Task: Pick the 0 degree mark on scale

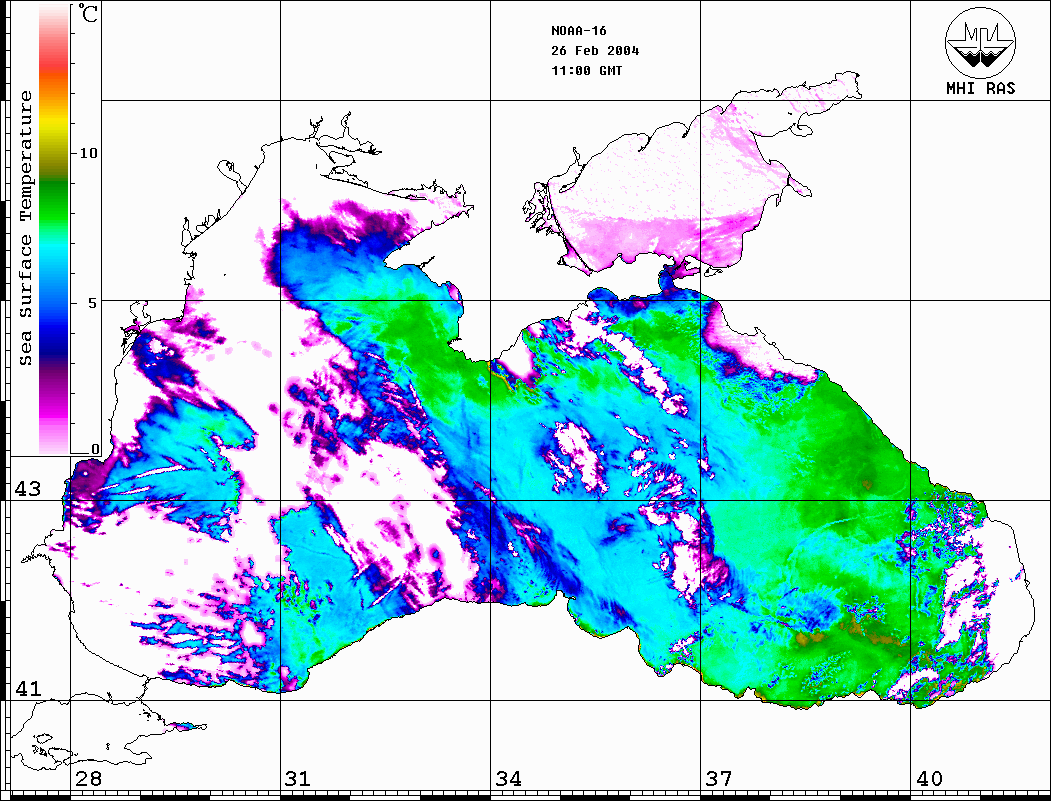Action: 95,449
